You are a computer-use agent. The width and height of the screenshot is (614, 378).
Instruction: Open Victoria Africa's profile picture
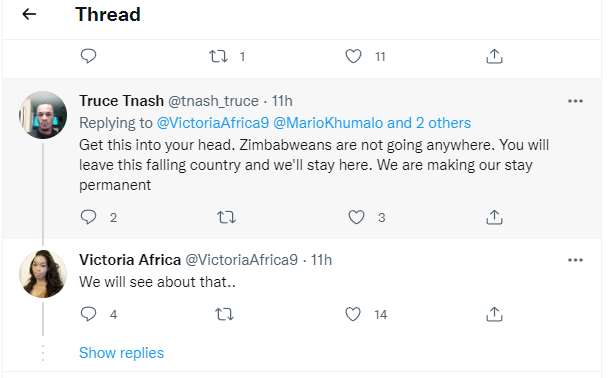click(x=43, y=274)
